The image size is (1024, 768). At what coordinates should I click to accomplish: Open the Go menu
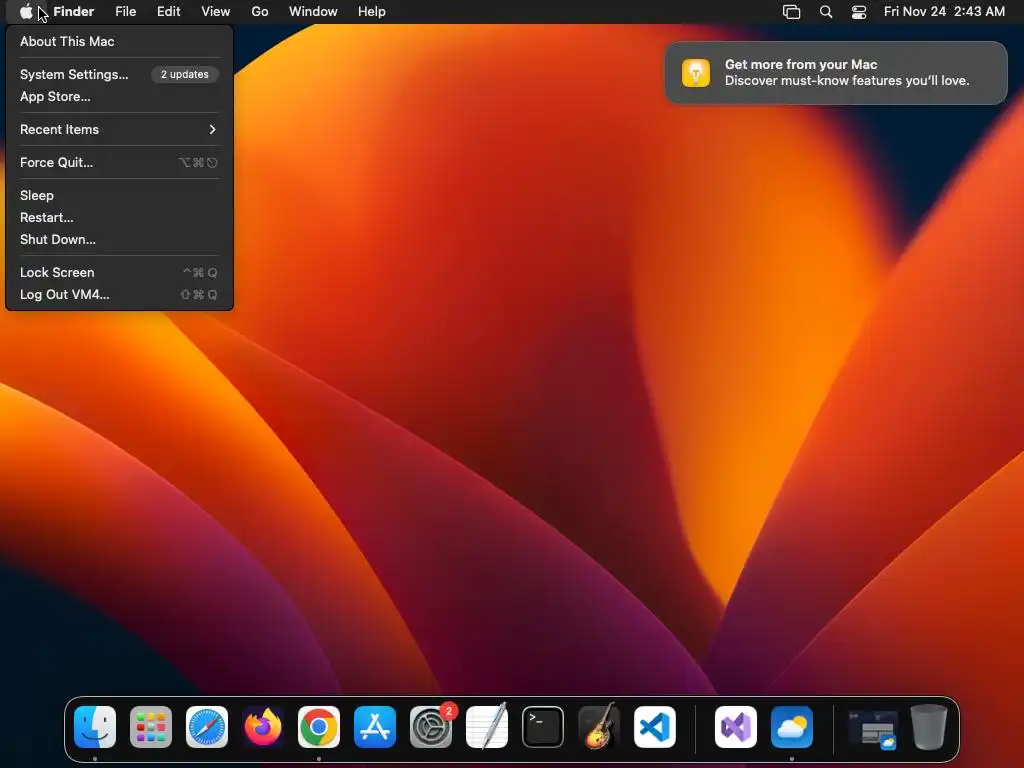(260, 12)
